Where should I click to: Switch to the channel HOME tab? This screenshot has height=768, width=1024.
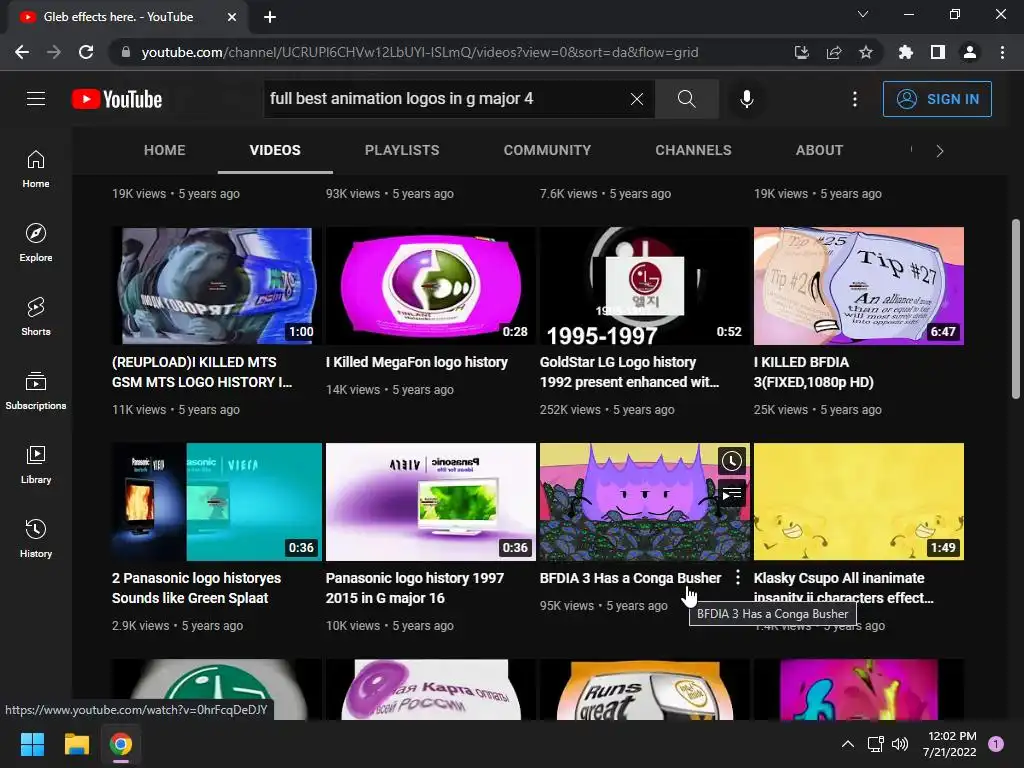[x=165, y=150]
